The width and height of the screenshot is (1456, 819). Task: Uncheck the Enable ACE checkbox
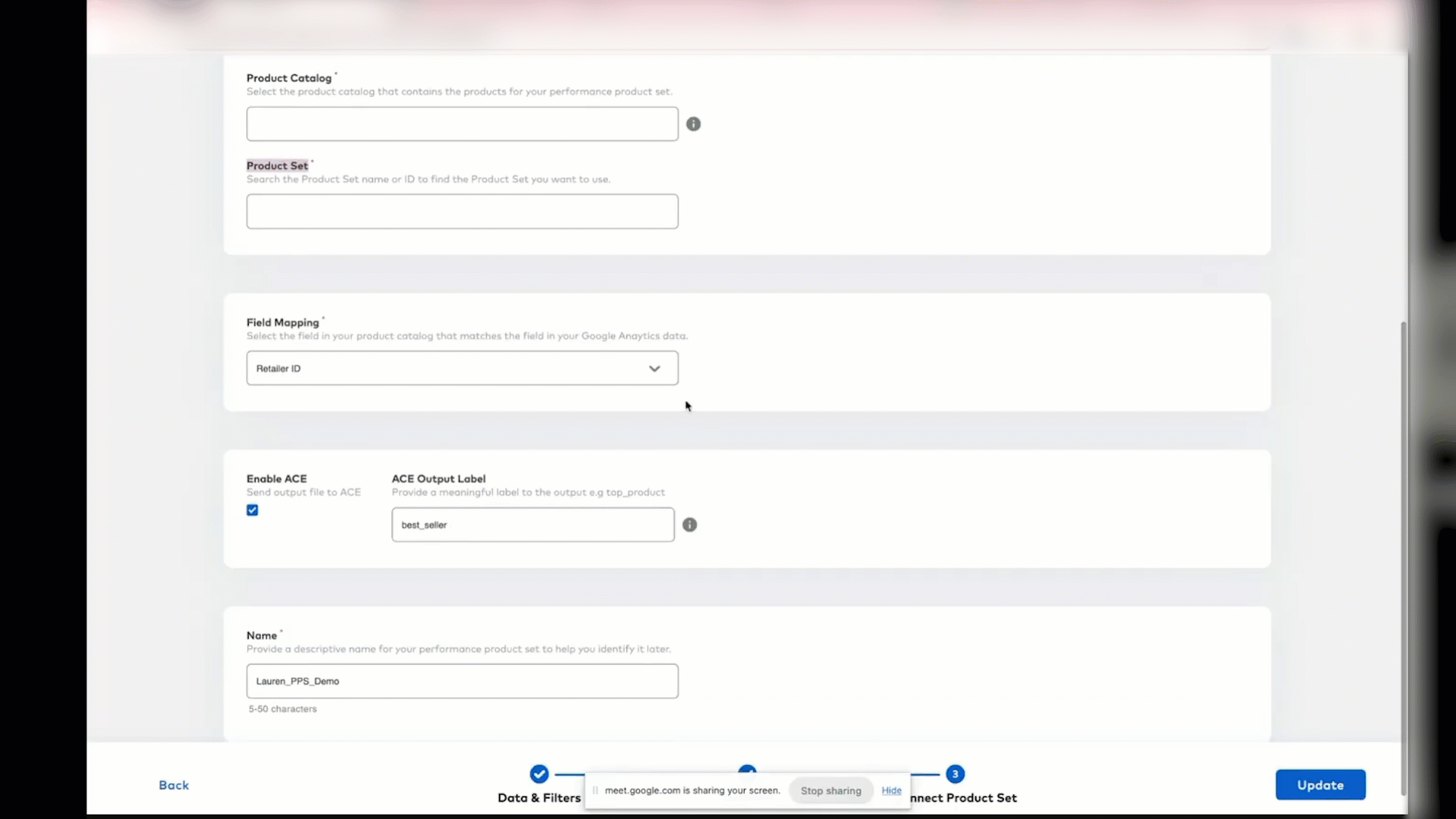pos(251,510)
